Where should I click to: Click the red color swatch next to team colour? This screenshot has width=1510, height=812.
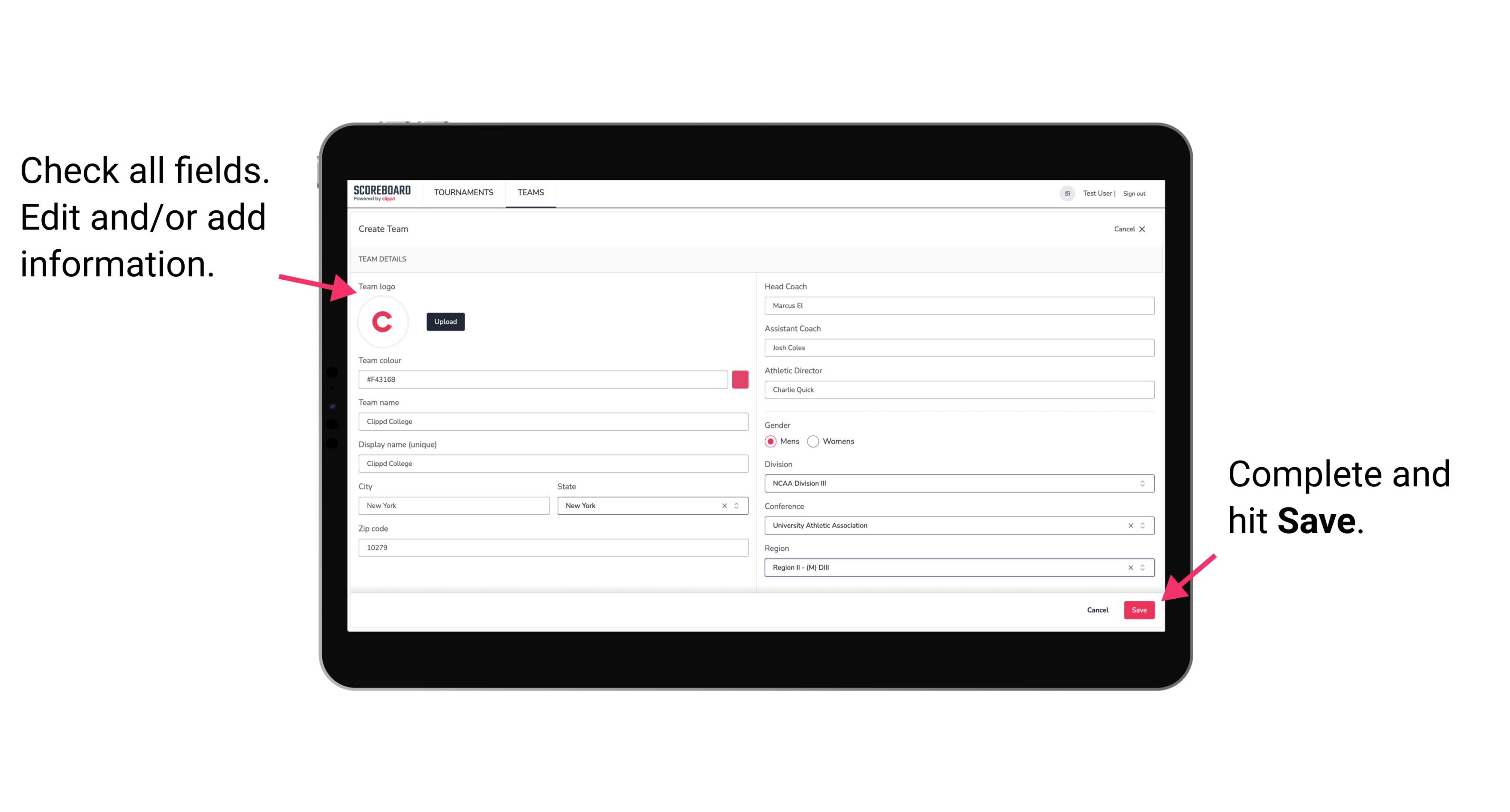740,379
